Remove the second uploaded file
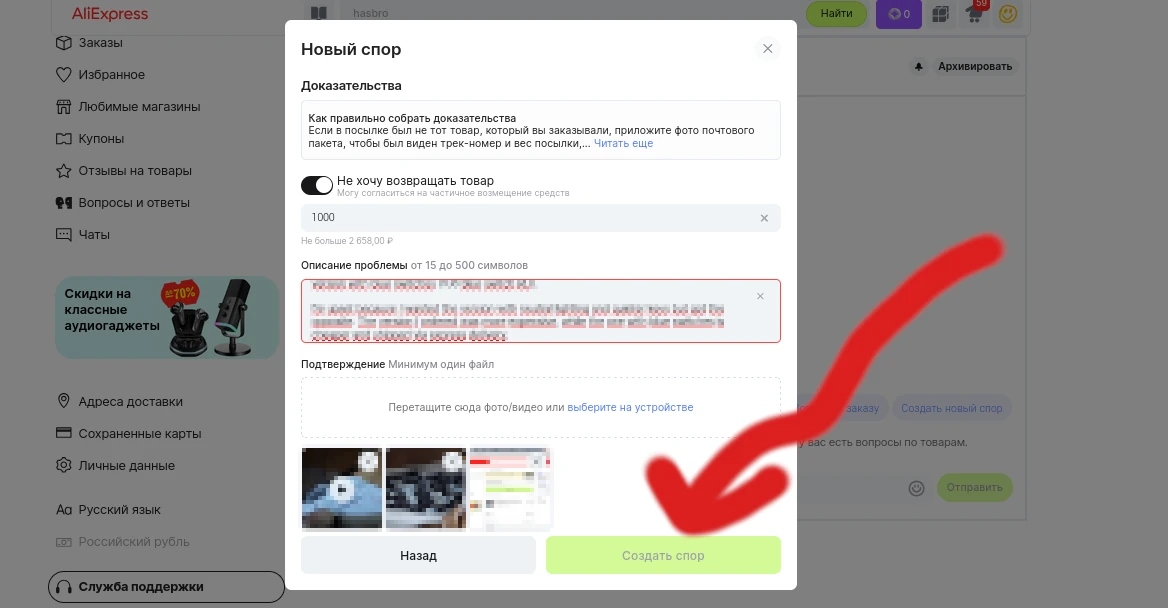 pyautogui.click(x=452, y=462)
